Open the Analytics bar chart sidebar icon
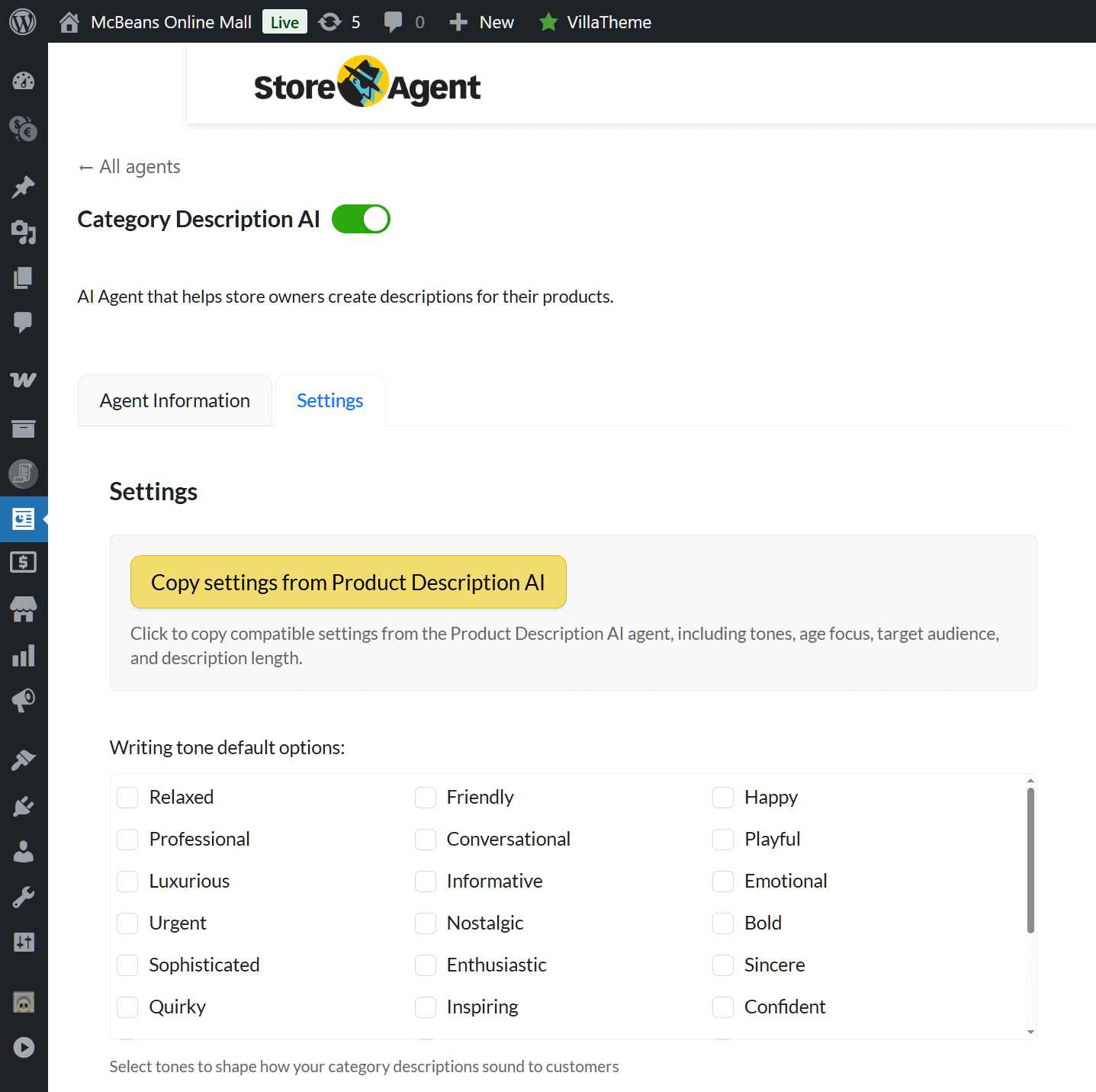Viewport: 1096px width, 1092px height. tap(24, 655)
